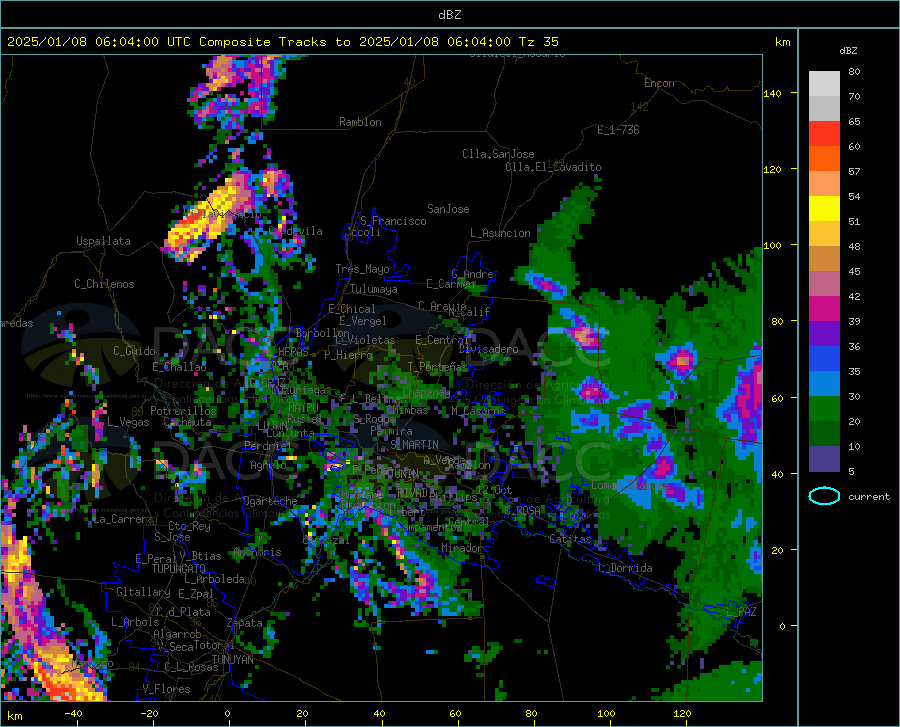
Task: Select the bright green 20-30 dBZ swatch
Action: pyautogui.click(x=824, y=409)
